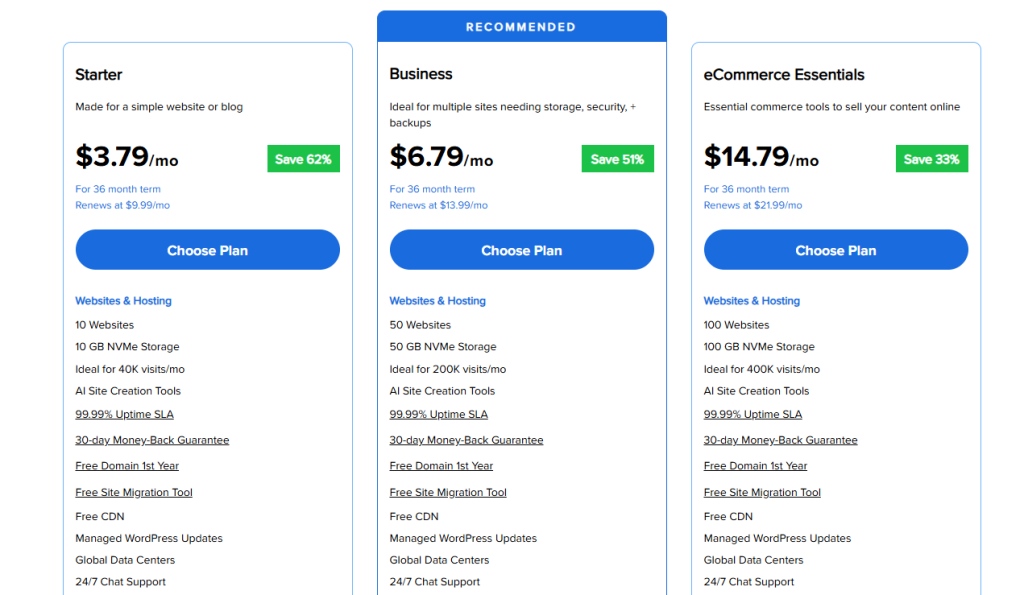Viewport: 1024px width, 595px height.
Task: Open Business plan's 30-day Money-Back Guarantee
Action: point(466,440)
